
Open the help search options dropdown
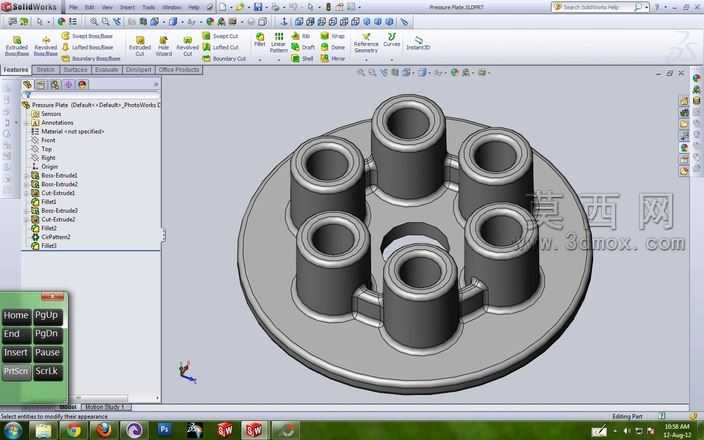pyautogui.click(x=647, y=7)
